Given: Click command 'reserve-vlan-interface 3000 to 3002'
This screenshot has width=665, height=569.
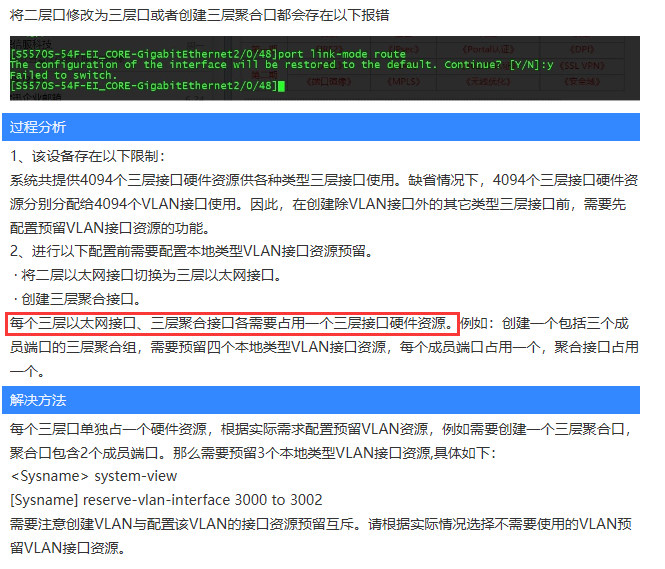Looking at the screenshot, I should tap(203, 500).
